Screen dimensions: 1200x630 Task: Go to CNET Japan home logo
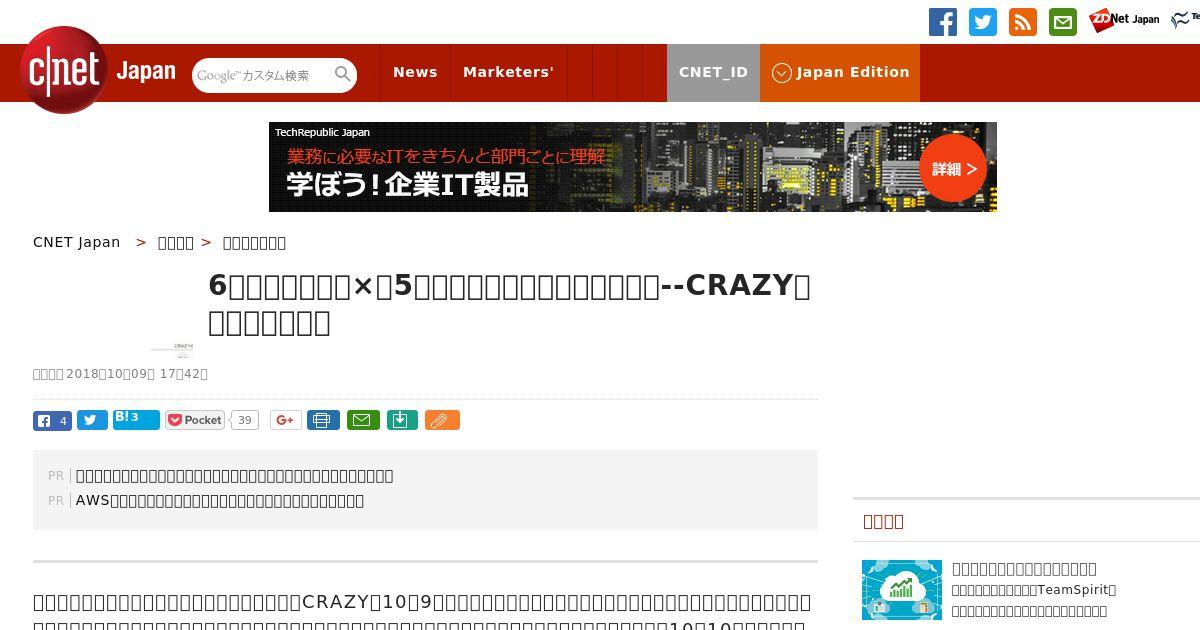(98, 71)
